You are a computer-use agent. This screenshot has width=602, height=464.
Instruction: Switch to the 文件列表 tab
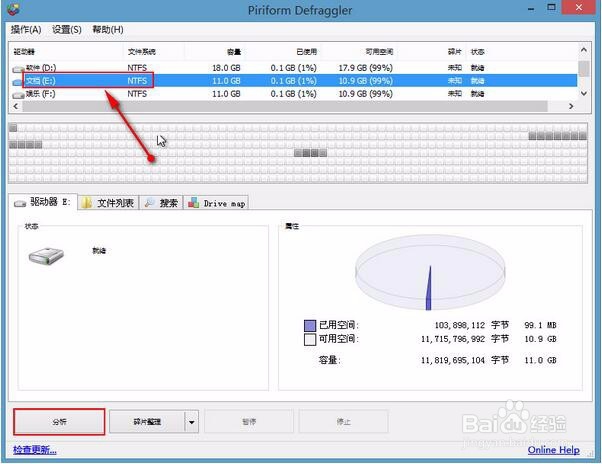click(108, 203)
